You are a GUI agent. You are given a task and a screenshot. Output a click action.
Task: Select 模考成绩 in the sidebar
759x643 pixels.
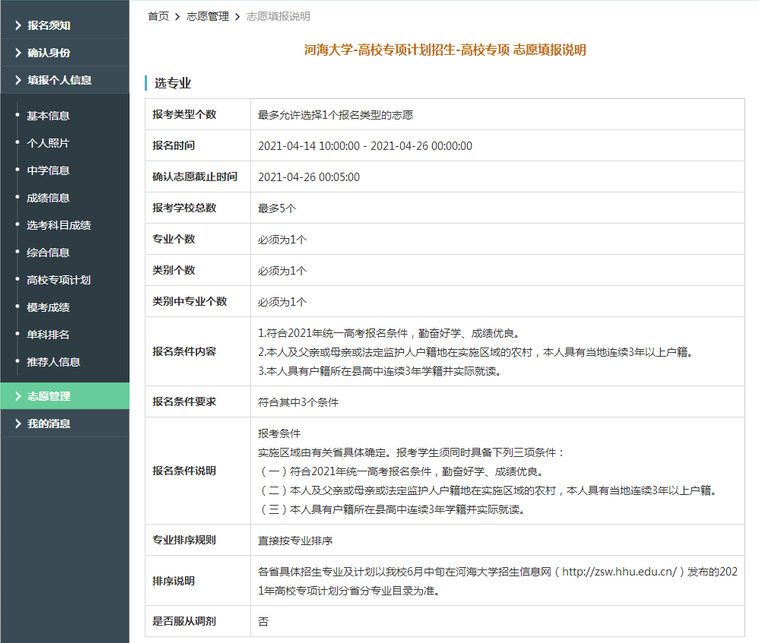coord(48,307)
